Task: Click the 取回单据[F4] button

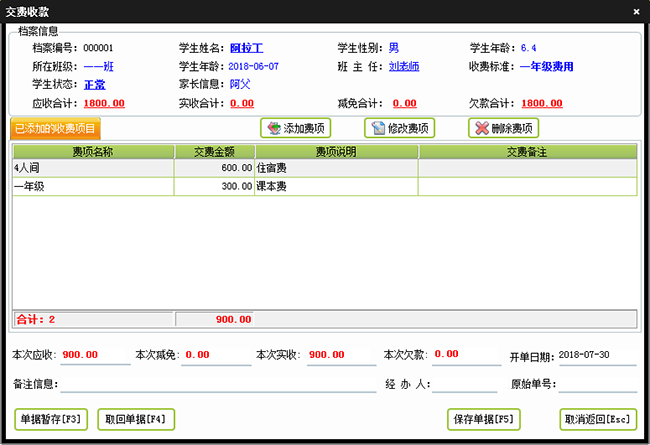Action: (137, 419)
